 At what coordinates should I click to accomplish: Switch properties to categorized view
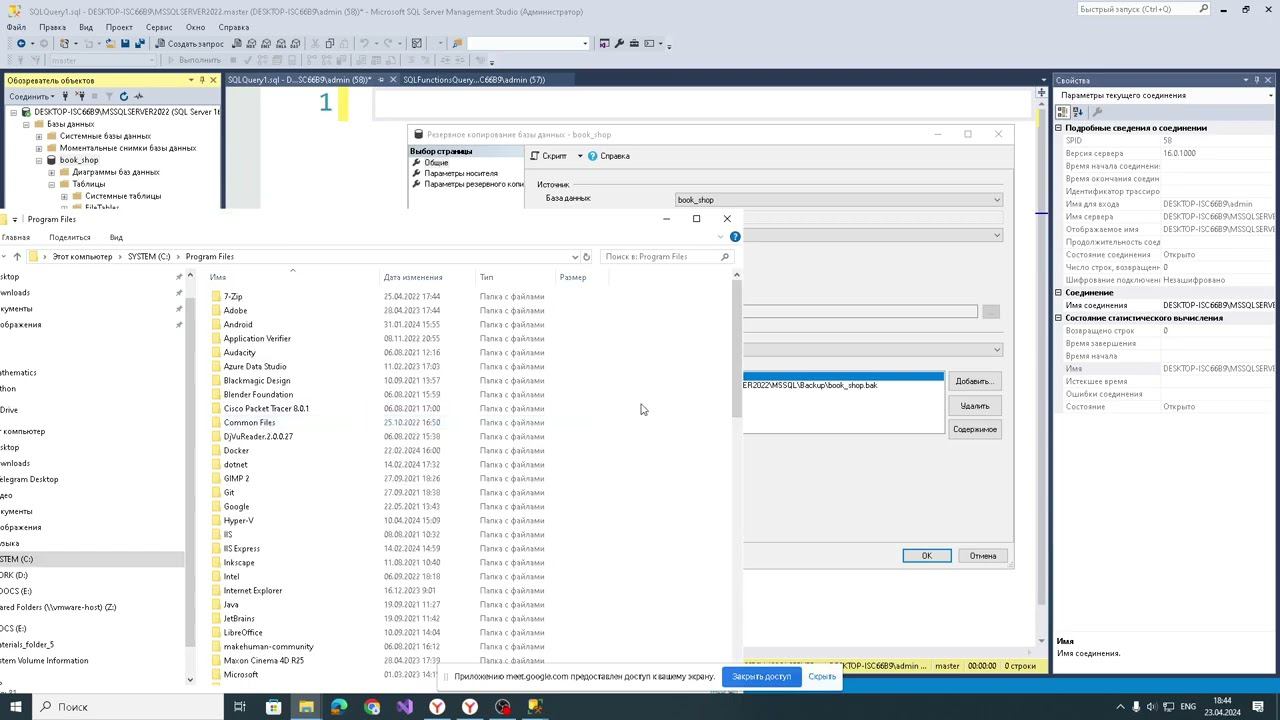[x=1064, y=112]
